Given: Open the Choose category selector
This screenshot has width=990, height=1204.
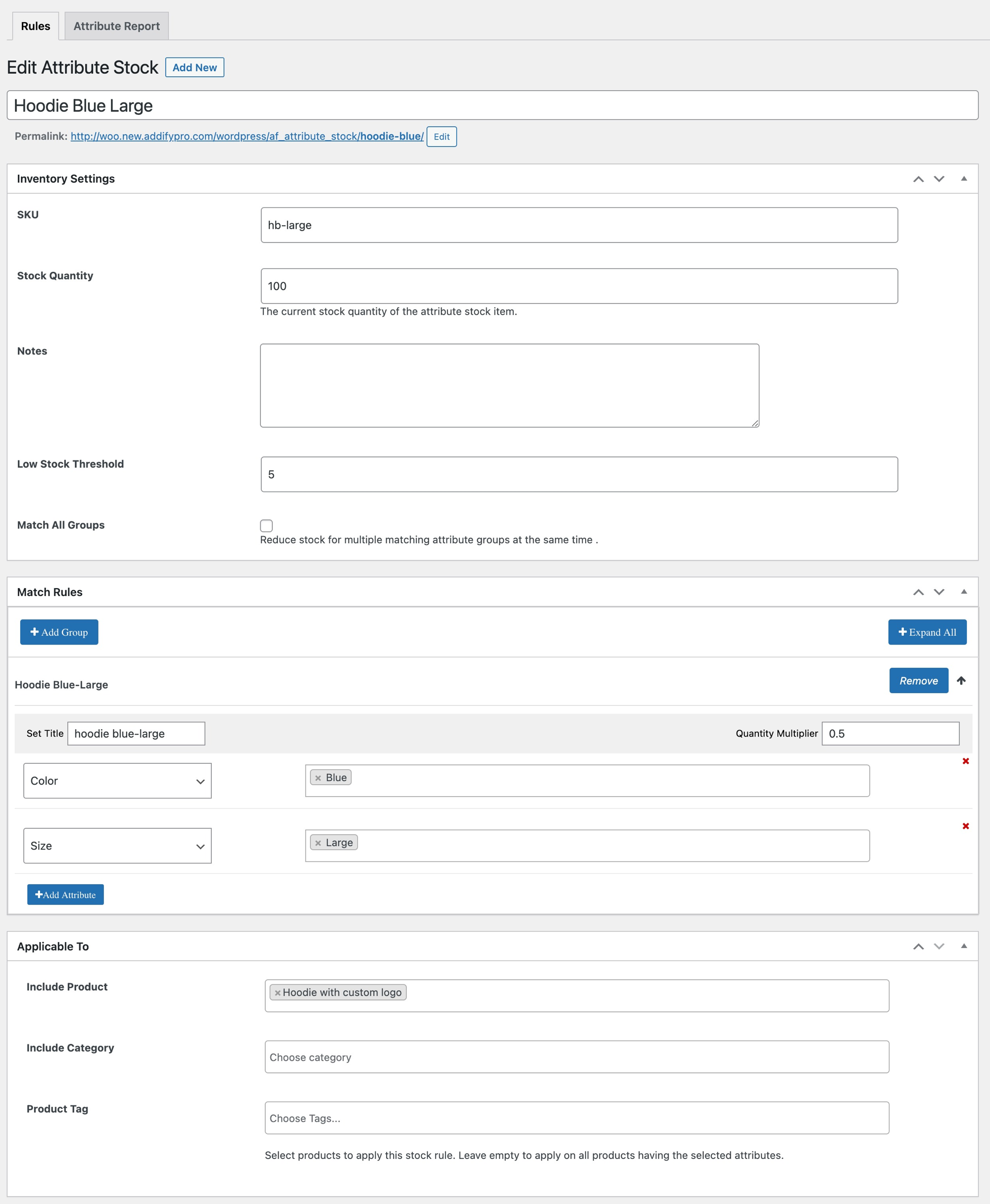Looking at the screenshot, I should (576, 1057).
